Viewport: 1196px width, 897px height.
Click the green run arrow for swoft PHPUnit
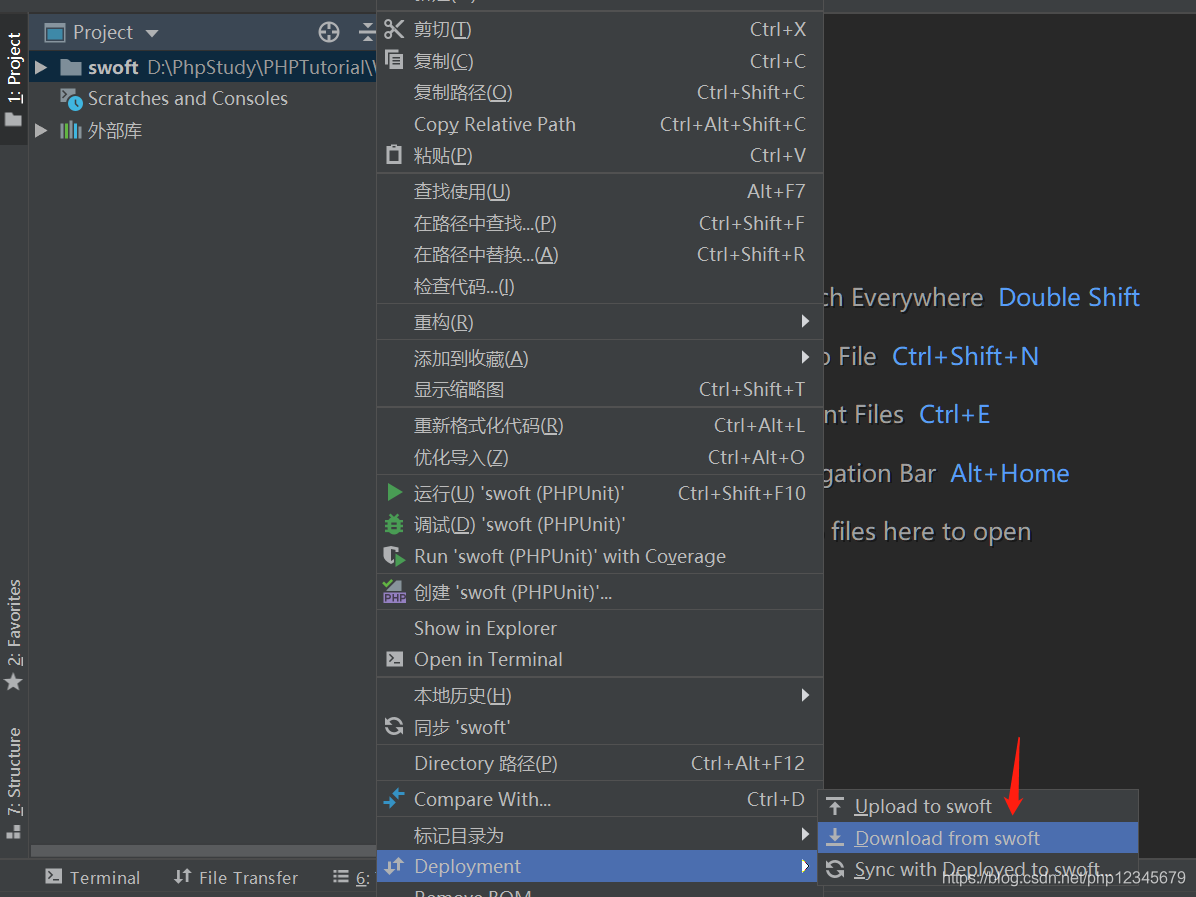(x=394, y=493)
